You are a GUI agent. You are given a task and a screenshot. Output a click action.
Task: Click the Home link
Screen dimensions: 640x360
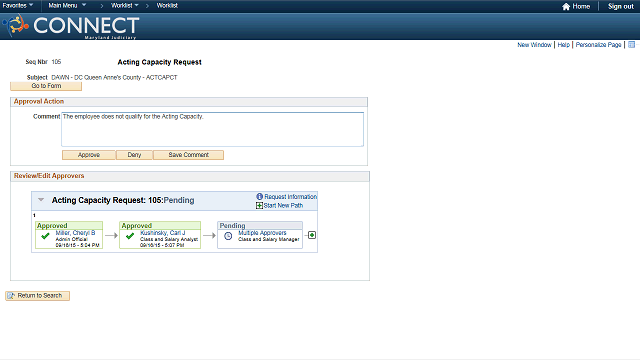581,7
